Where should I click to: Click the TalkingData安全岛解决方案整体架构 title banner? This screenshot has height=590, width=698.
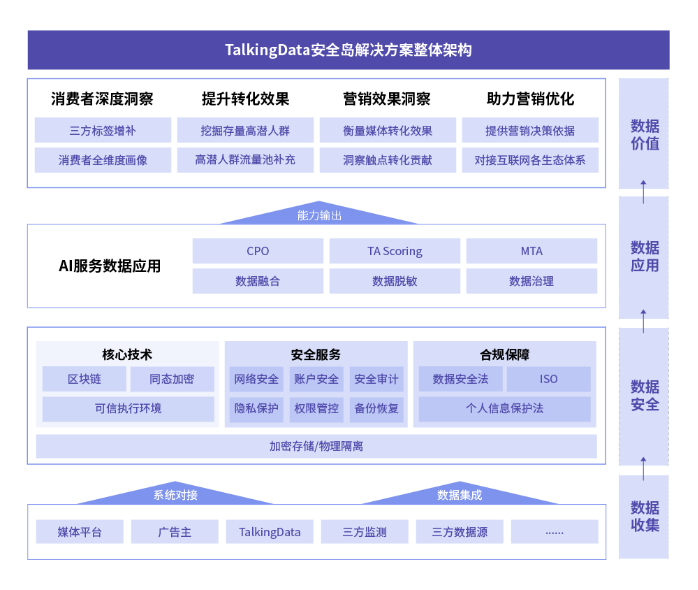349,50
